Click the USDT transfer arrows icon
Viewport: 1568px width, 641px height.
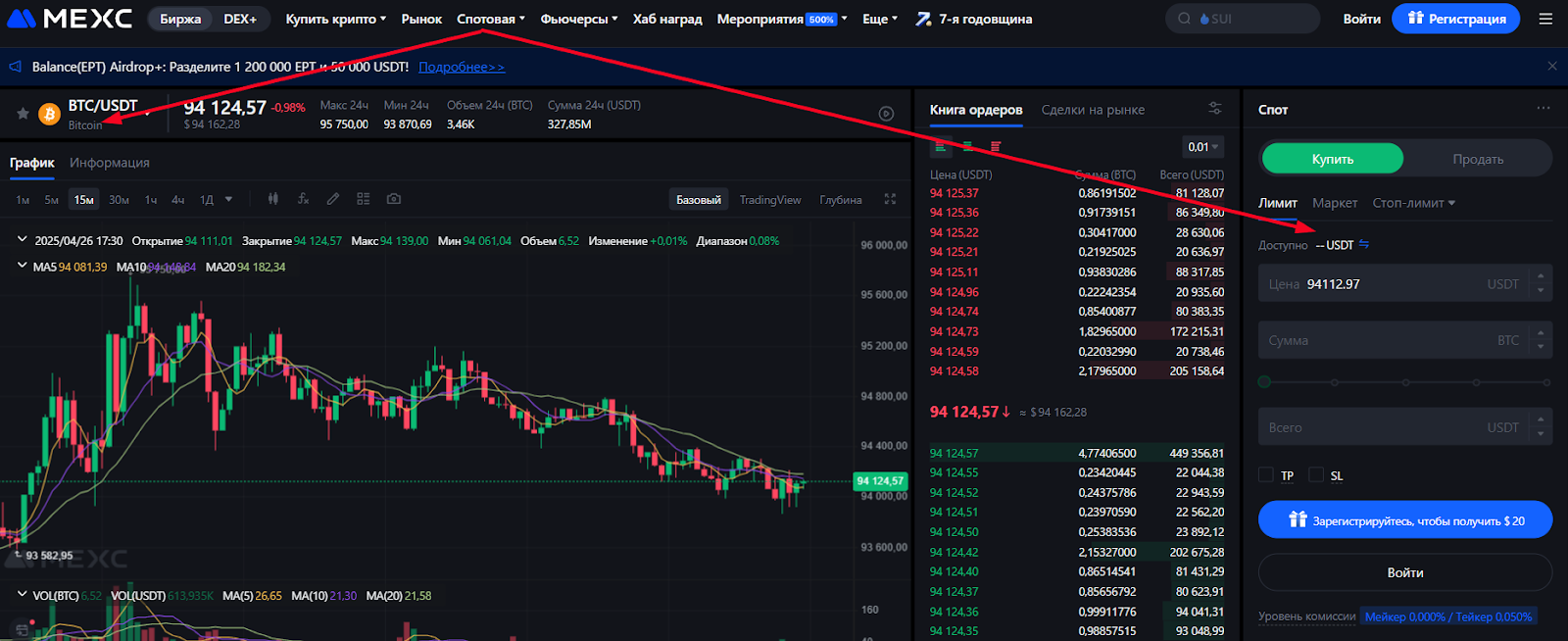[1364, 244]
